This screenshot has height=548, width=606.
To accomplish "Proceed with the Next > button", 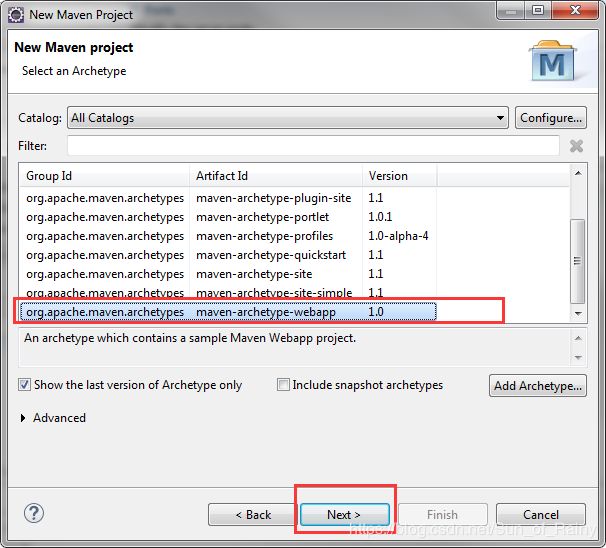I will click(x=344, y=515).
